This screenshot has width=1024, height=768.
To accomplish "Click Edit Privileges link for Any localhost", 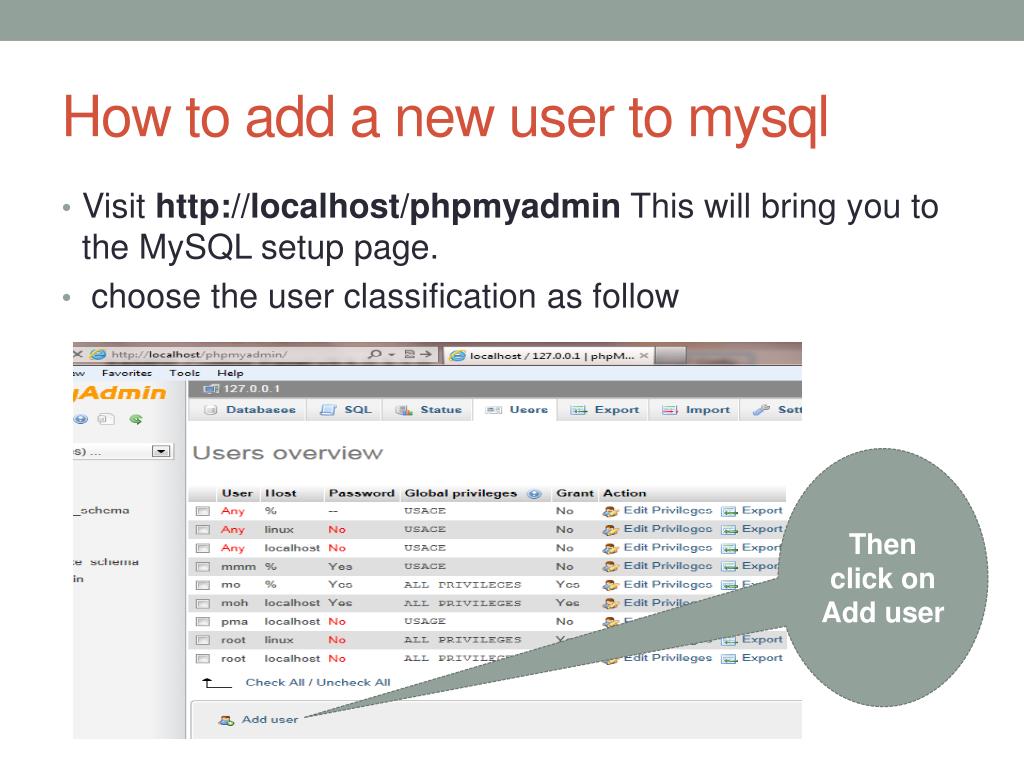I will 667,547.
